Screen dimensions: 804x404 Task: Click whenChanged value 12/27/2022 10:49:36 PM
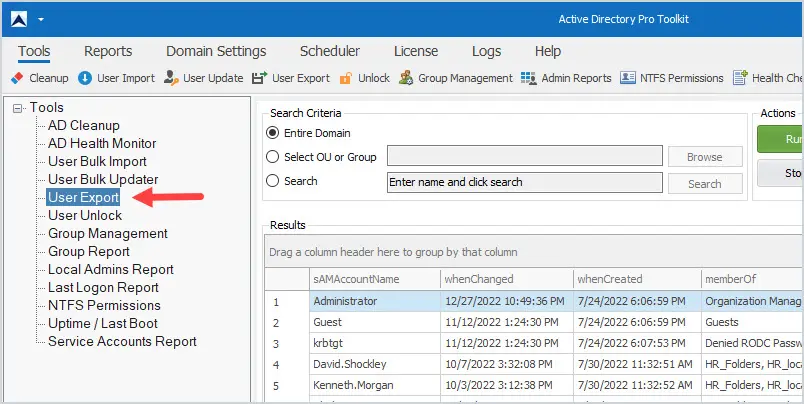click(505, 301)
